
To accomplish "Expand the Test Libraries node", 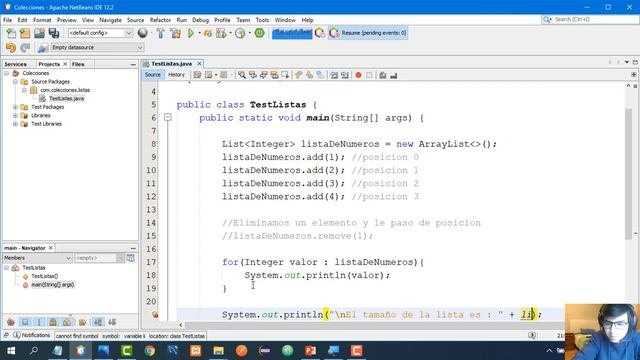I will [15, 124].
